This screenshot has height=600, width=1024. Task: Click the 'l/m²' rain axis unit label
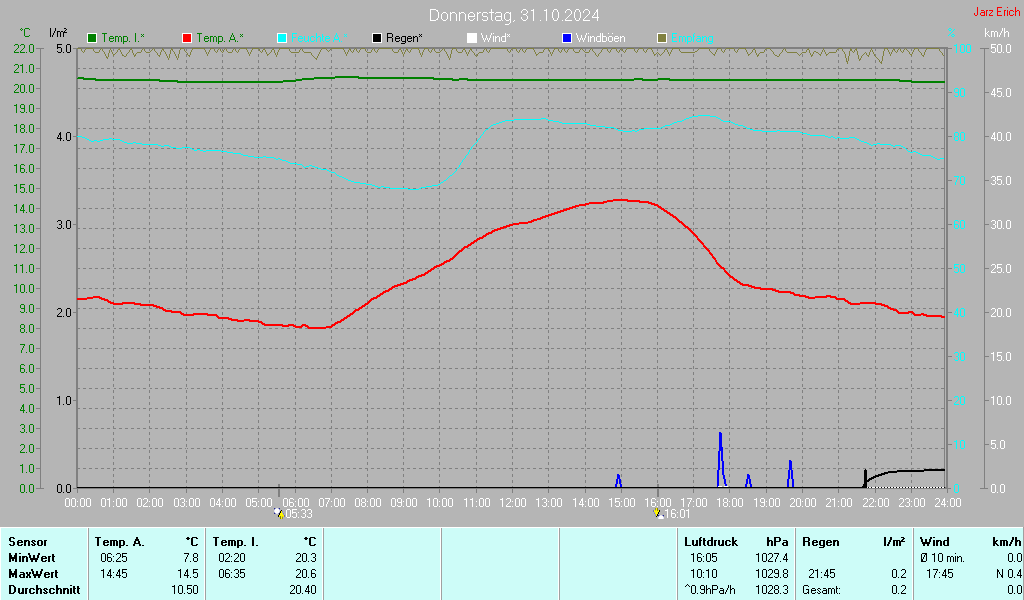pyautogui.click(x=58, y=33)
